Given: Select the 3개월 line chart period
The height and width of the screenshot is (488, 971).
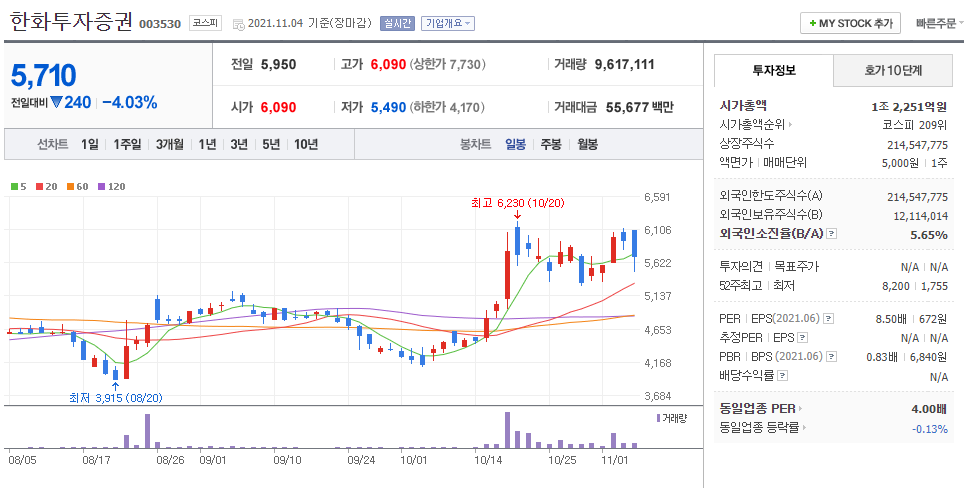Looking at the screenshot, I should (x=170, y=144).
